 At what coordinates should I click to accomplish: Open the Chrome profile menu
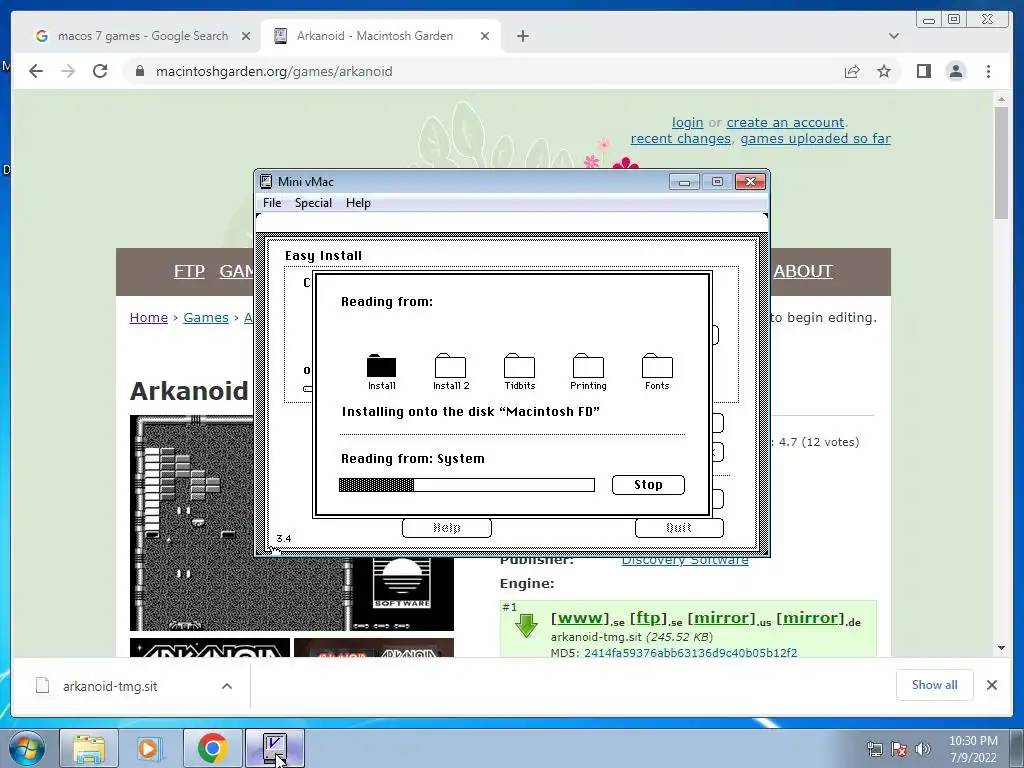955,71
